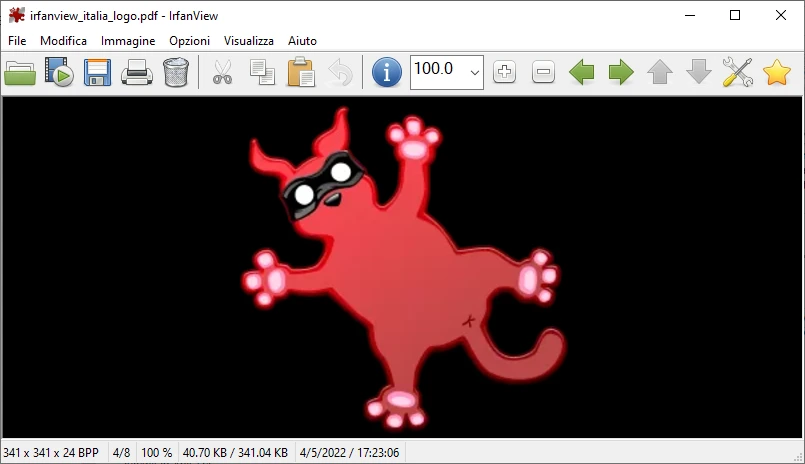Close the IrfanView window
The width and height of the screenshot is (805, 464).
[x=781, y=15]
